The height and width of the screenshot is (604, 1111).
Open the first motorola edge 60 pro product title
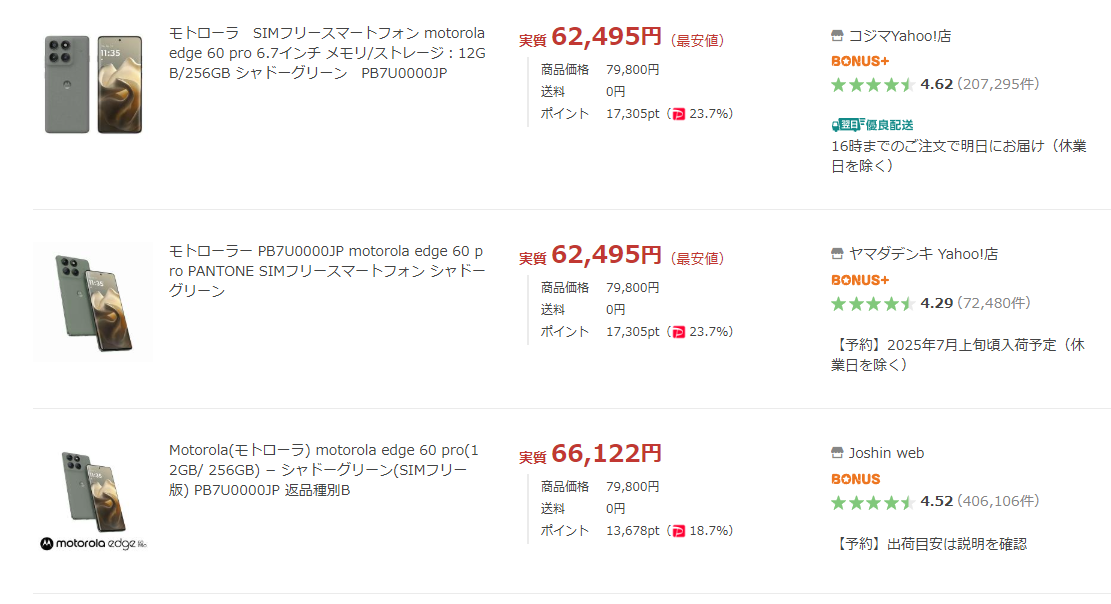[327, 53]
